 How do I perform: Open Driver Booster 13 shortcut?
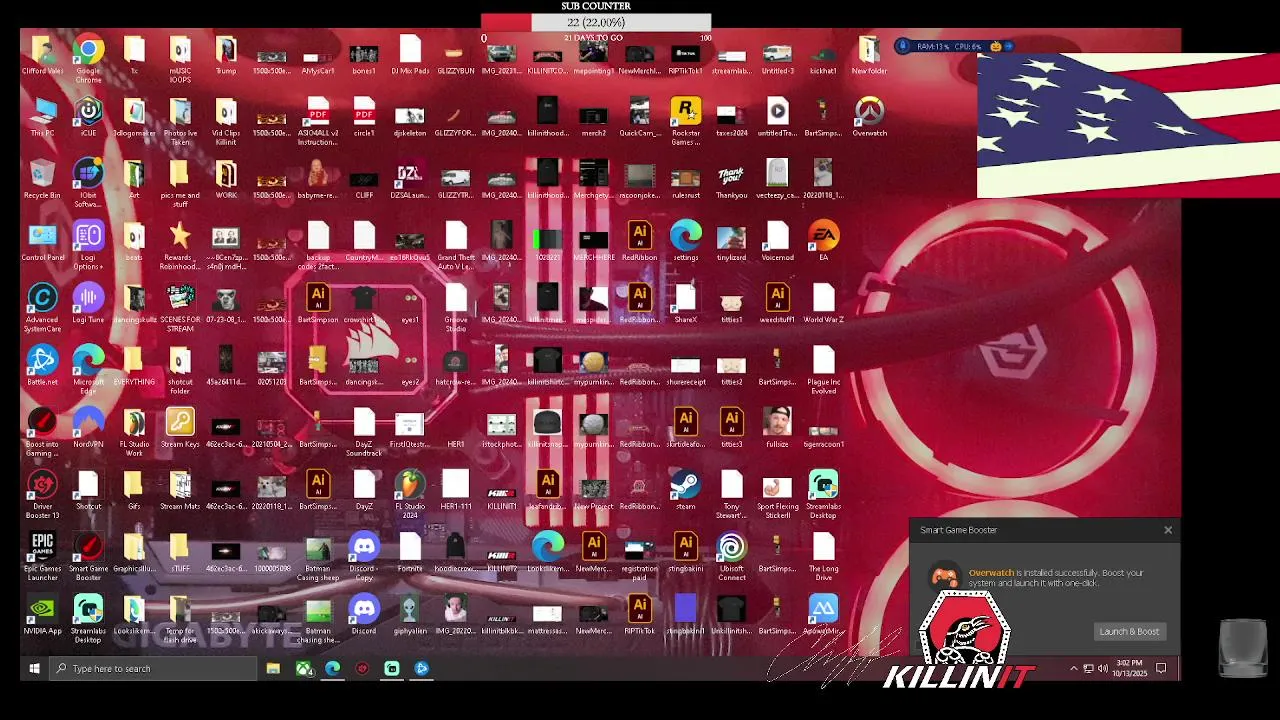(42, 494)
